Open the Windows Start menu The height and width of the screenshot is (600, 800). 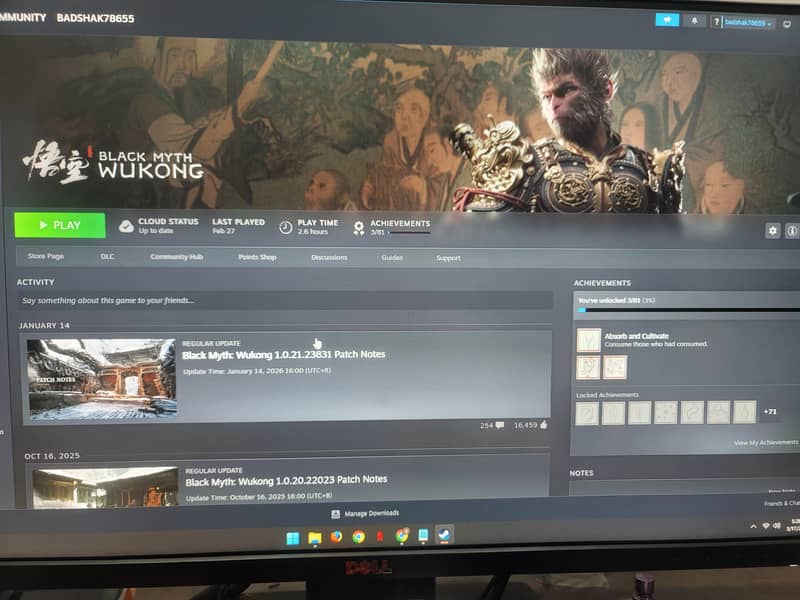pos(293,538)
